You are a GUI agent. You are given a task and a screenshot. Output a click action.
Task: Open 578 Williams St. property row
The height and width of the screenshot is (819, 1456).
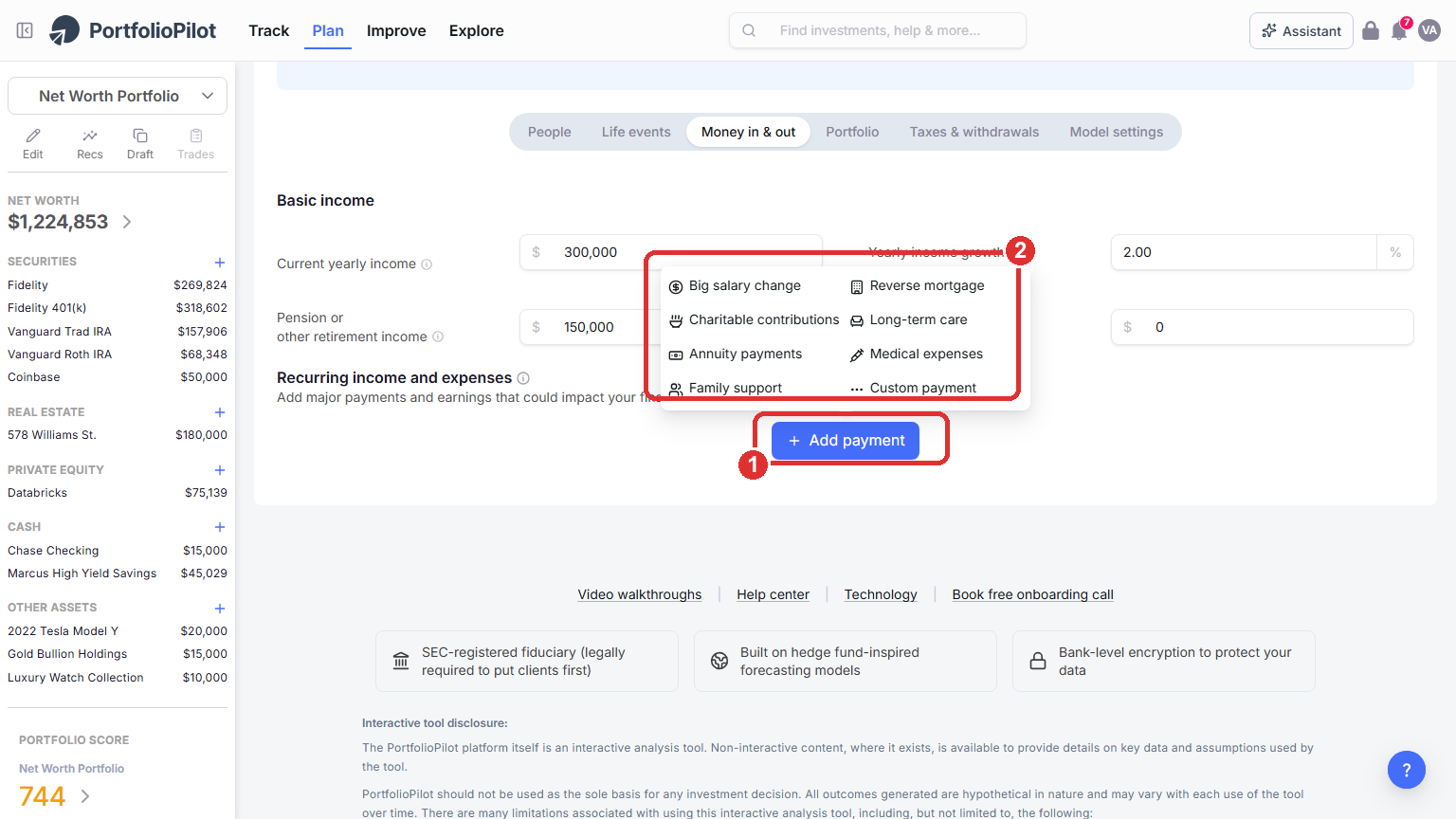point(118,435)
